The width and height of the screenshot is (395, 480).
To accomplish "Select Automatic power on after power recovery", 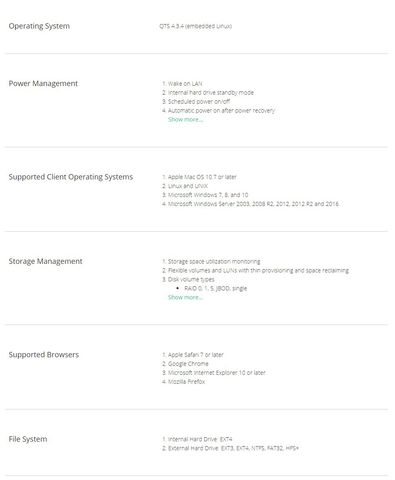I will [219, 110].
